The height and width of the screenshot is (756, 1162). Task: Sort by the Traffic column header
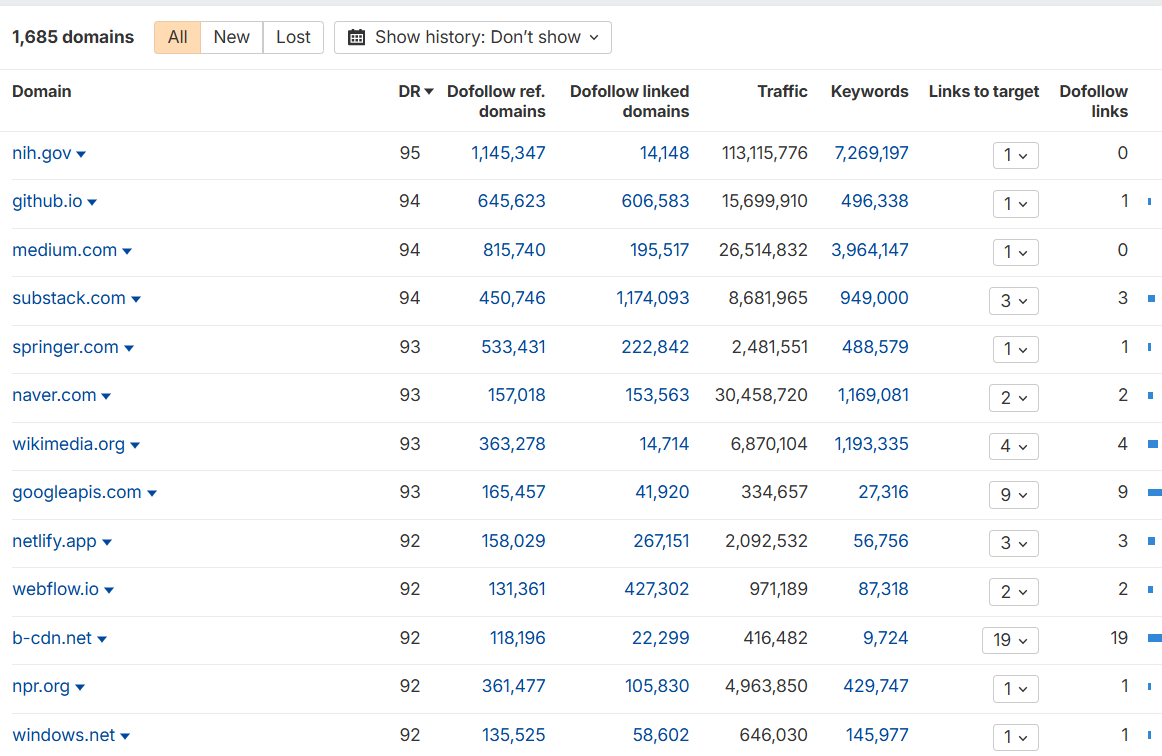[782, 91]
